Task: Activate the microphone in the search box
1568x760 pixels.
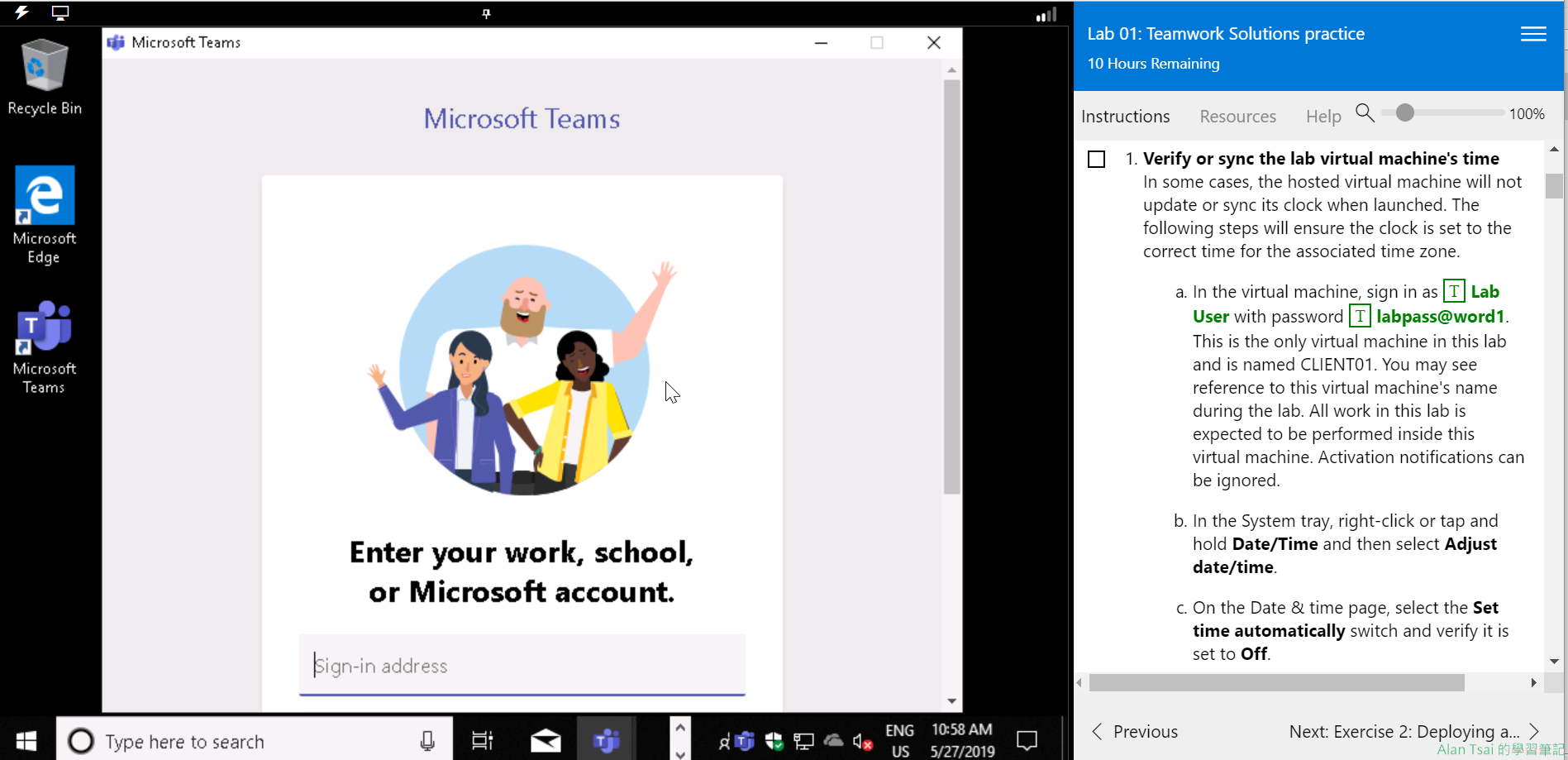Action: click(427, 741)
